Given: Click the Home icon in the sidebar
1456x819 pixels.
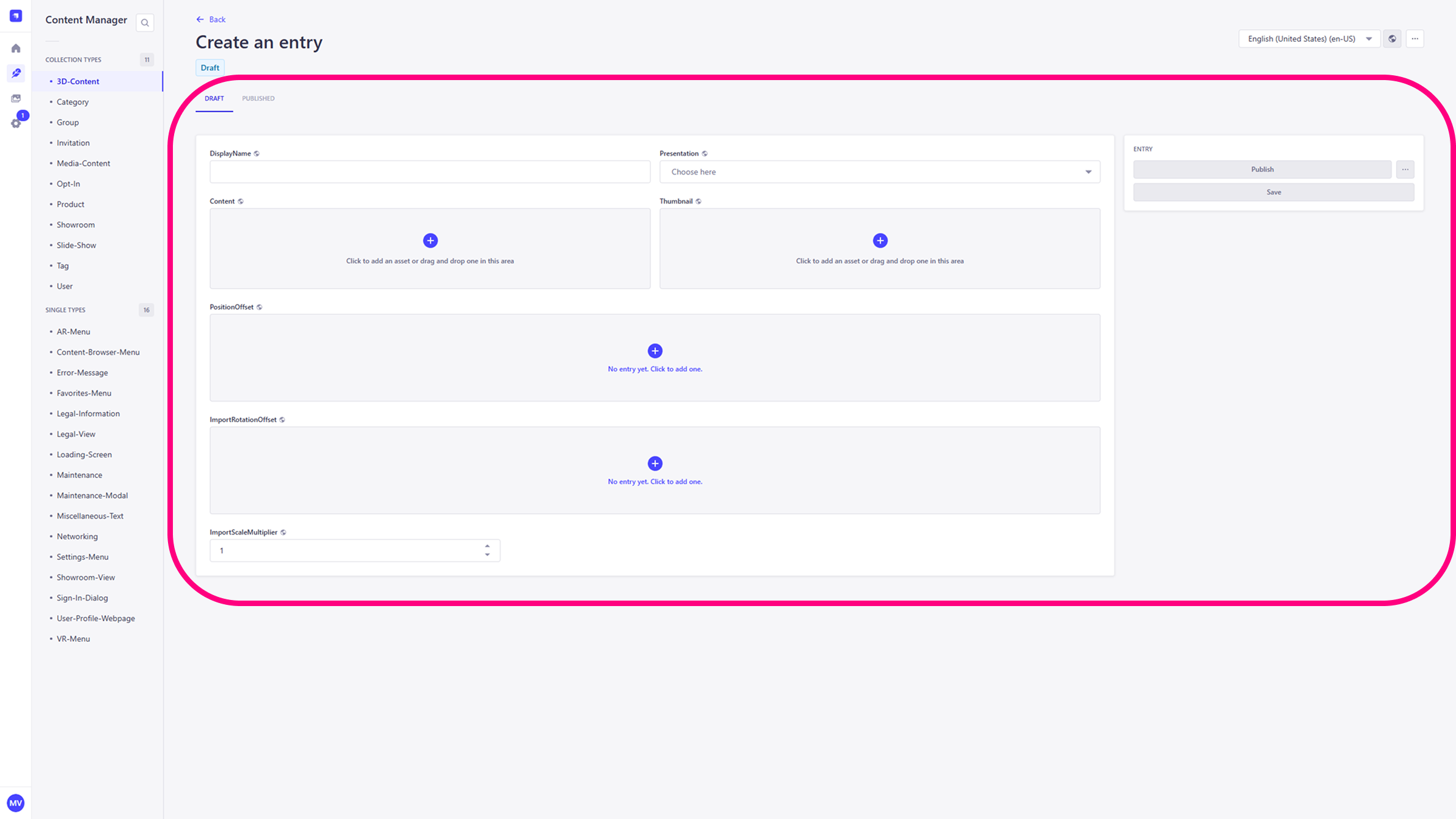Looking at the screenshot, I should [x=16, y=48].
